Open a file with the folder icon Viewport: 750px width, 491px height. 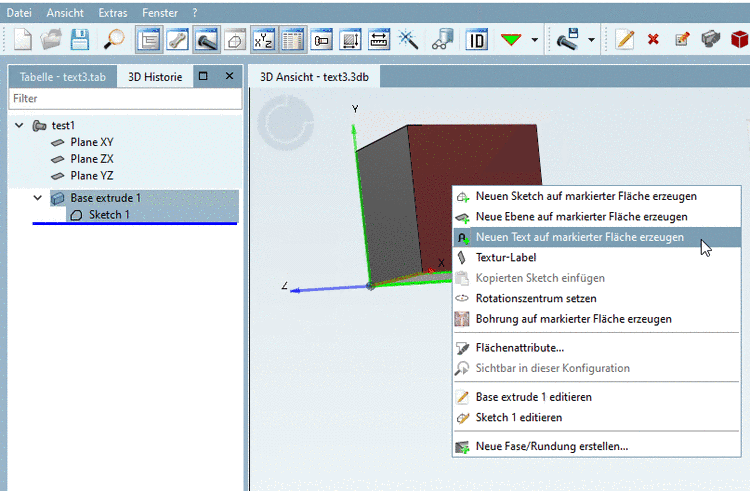(x=51, y=39)
